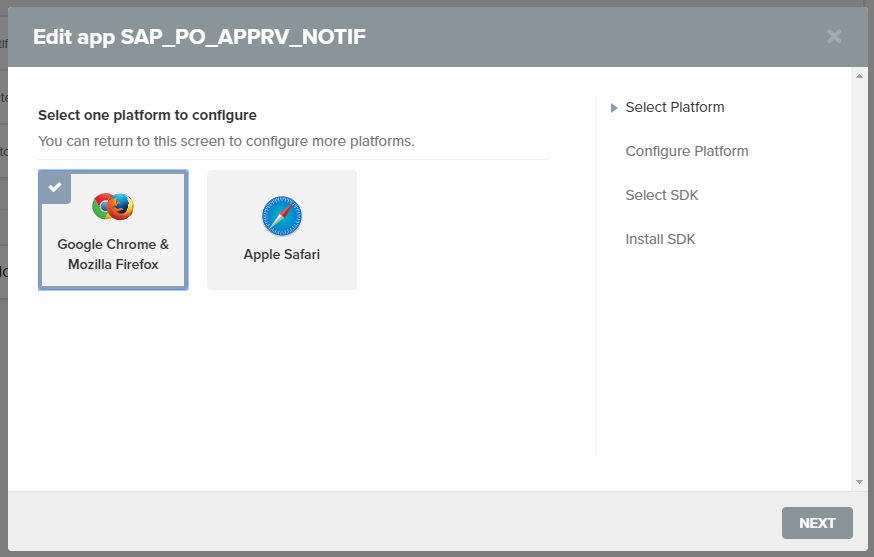
Task: Click the 'Select one platform to configure' heading
Action: coord(147,115)
